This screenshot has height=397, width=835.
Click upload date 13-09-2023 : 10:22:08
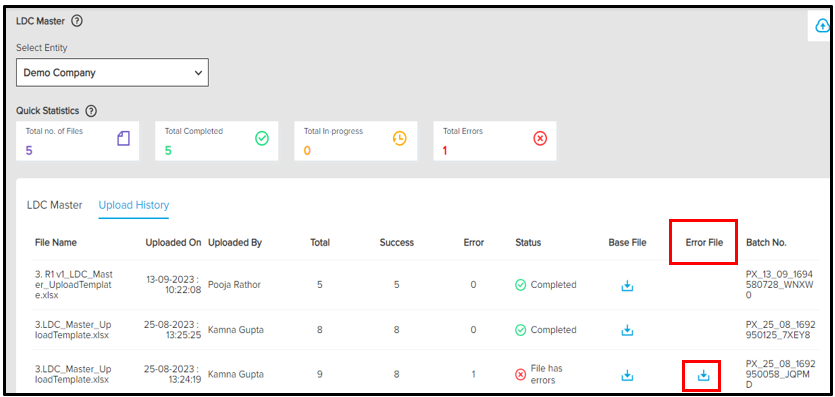[174, 285]
